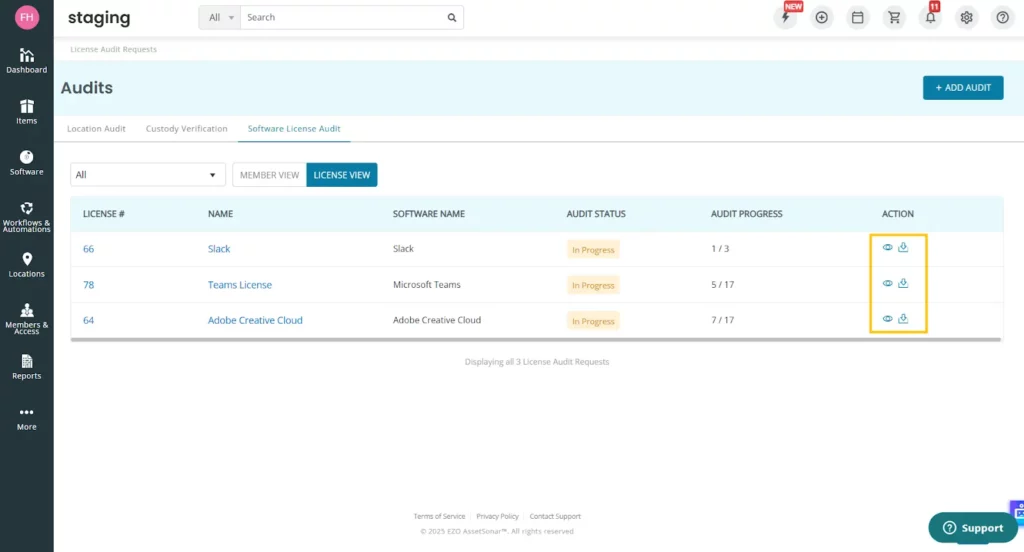The width and height of the screenshot is (1024, 552).
Task: View the Slack license audit details
Action: point(887,248)
